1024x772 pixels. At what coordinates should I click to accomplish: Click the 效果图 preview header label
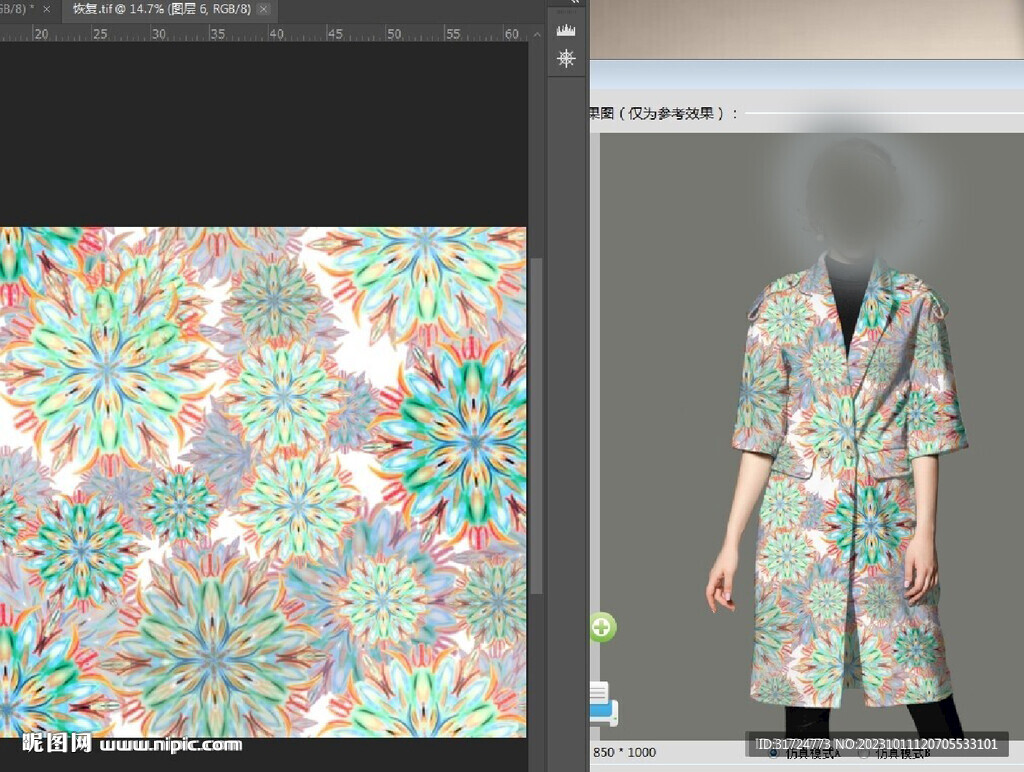660,114
